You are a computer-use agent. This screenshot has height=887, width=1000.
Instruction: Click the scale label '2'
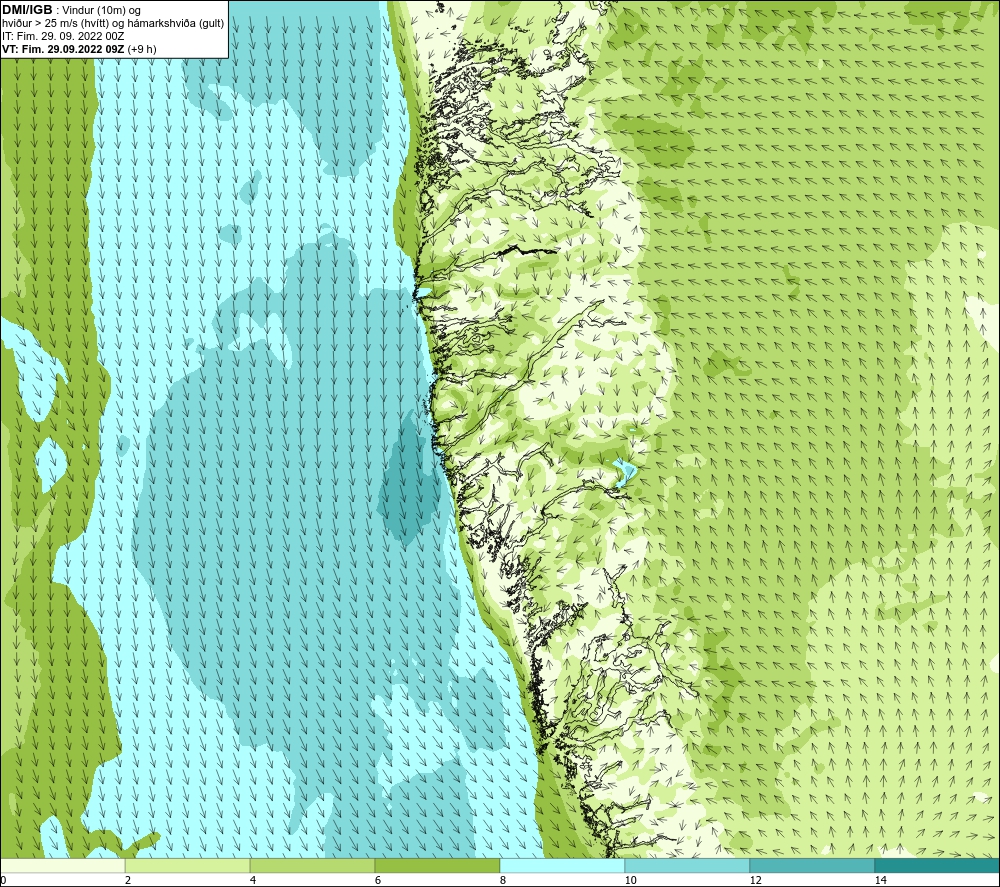(x=128, y=880)
